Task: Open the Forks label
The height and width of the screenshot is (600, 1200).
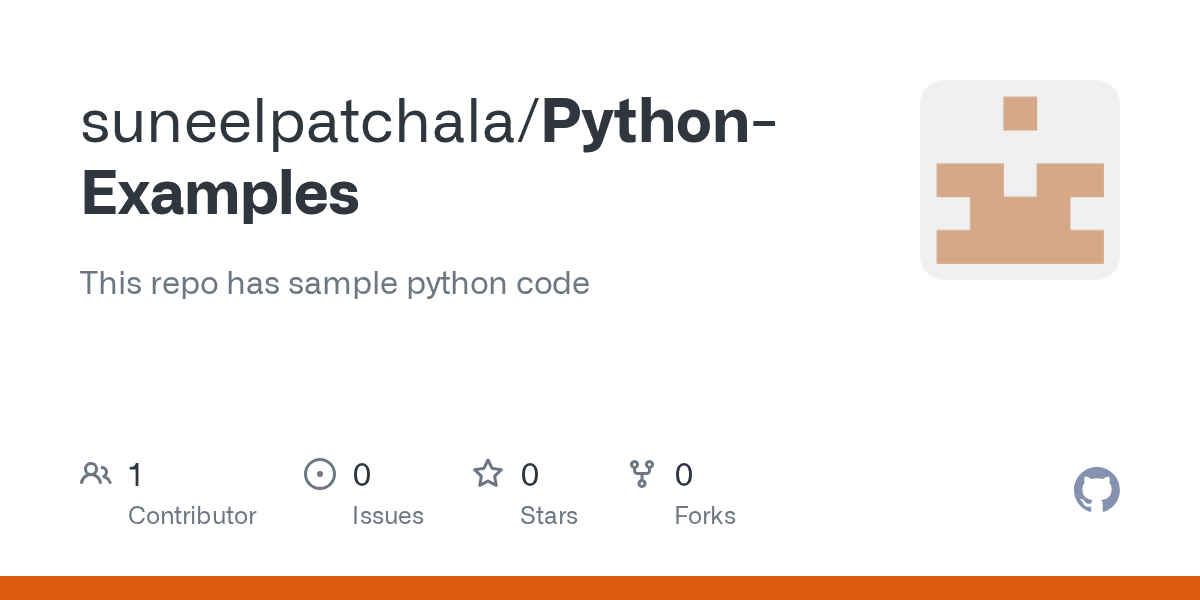Action: (x=704, y=516)
